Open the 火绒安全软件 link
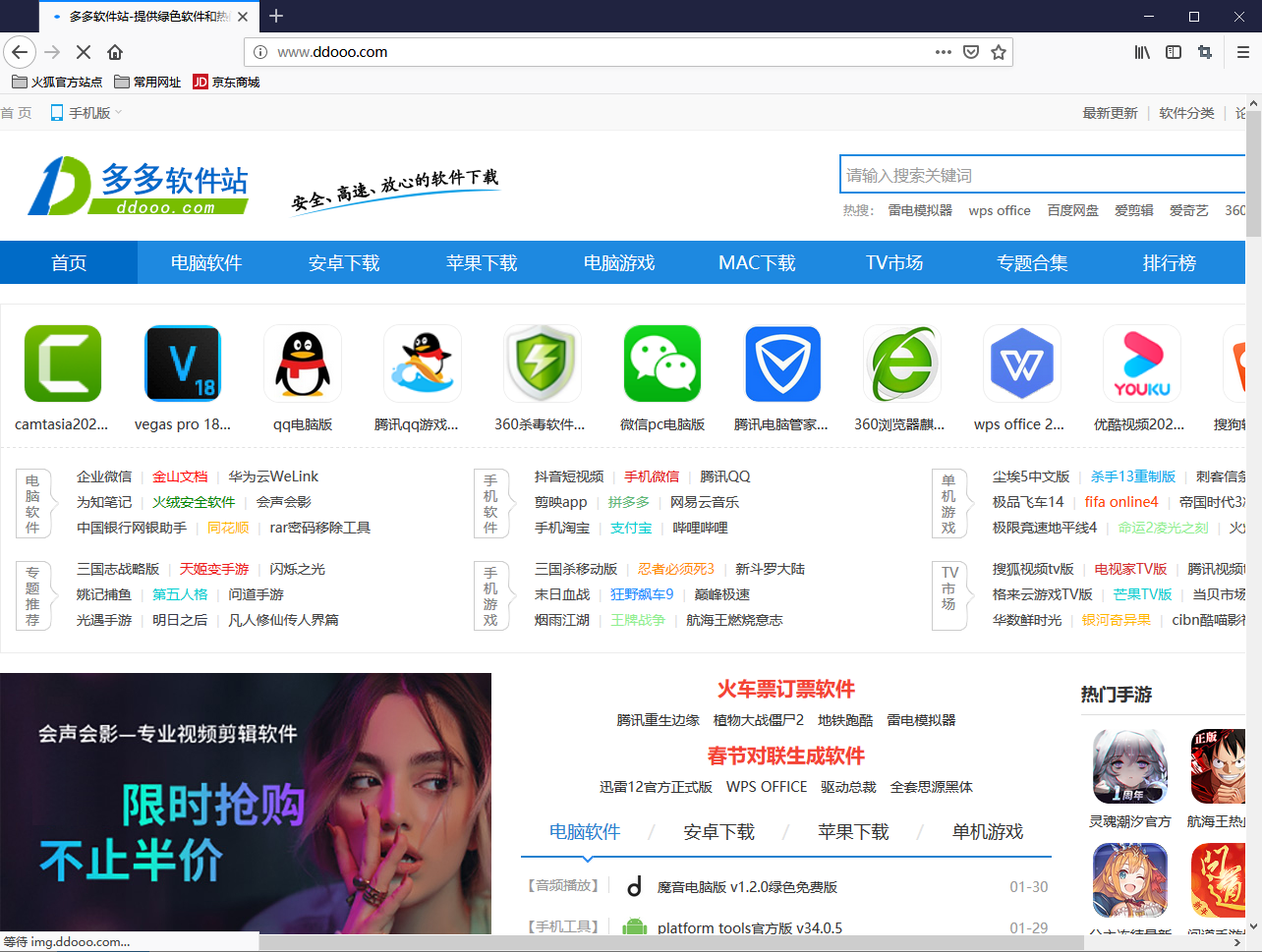 tap(194, 502)
